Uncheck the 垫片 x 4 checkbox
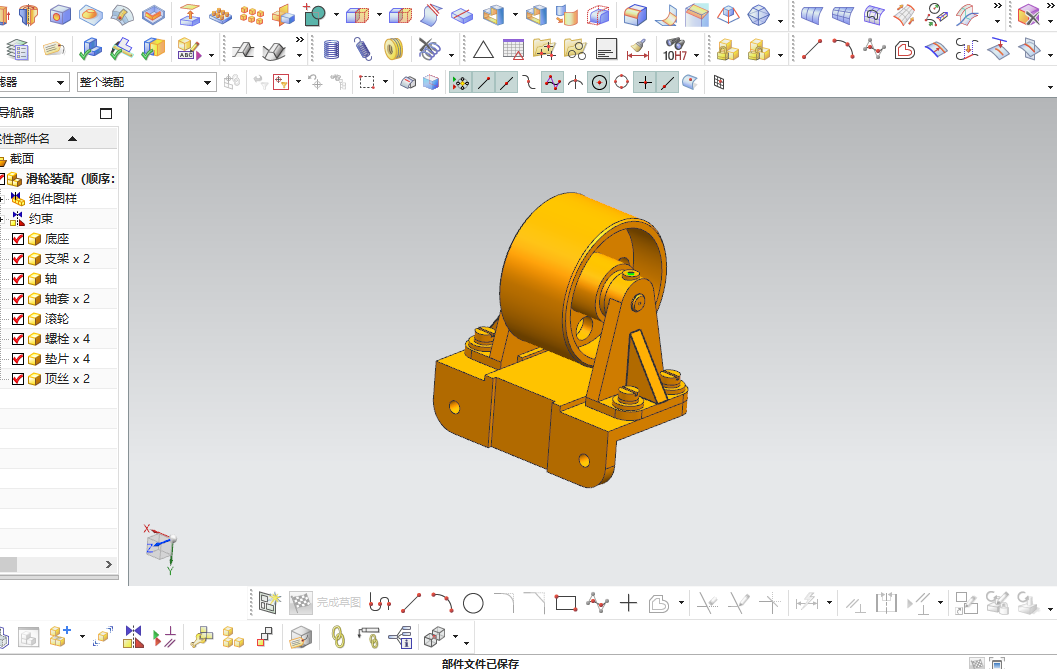 pos(18,359)
